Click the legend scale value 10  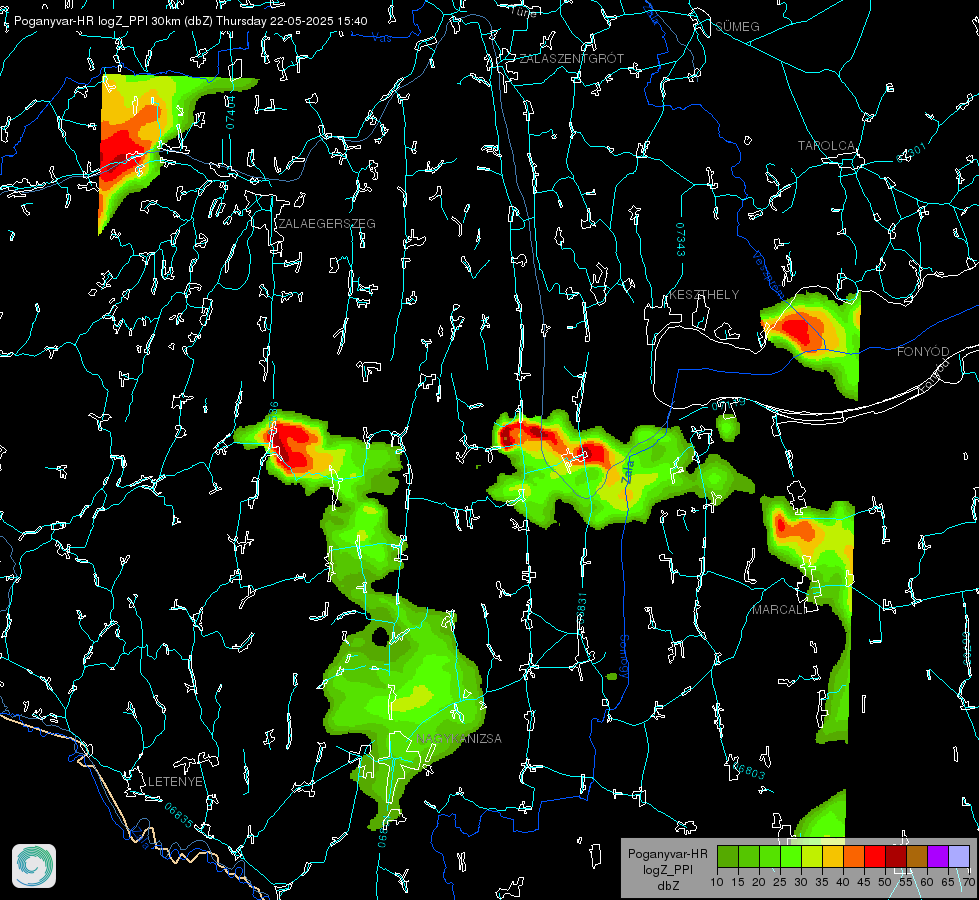click(717, 883)
